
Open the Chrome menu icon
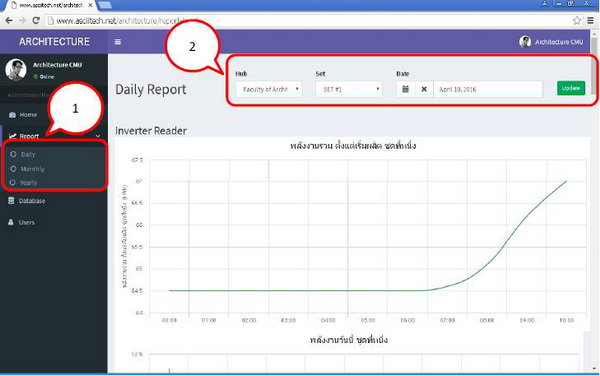[x=591, y=21]
